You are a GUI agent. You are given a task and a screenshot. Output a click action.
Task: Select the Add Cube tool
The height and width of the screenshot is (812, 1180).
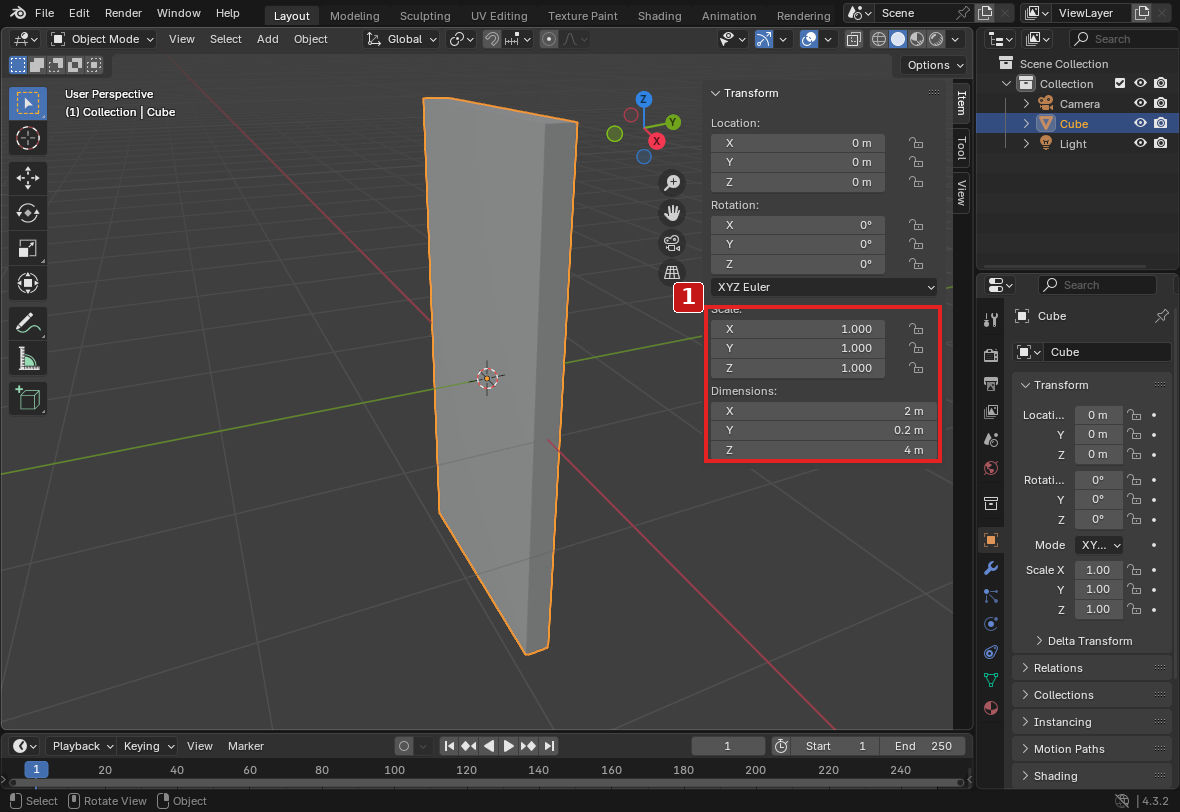(x=28, y=398)
